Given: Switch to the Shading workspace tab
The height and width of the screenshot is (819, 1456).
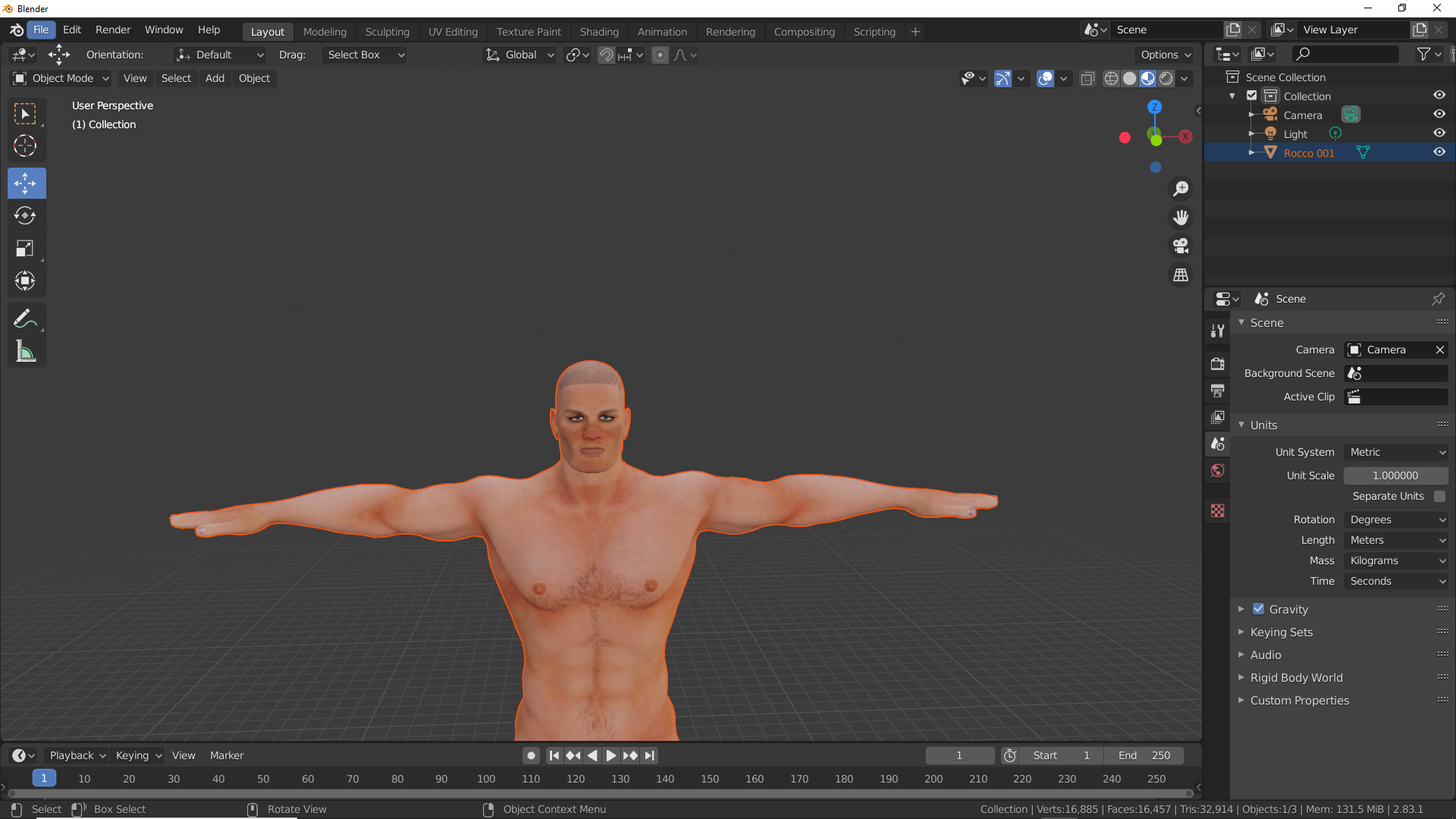Looking at the screenshot, I should pos(599,32).
